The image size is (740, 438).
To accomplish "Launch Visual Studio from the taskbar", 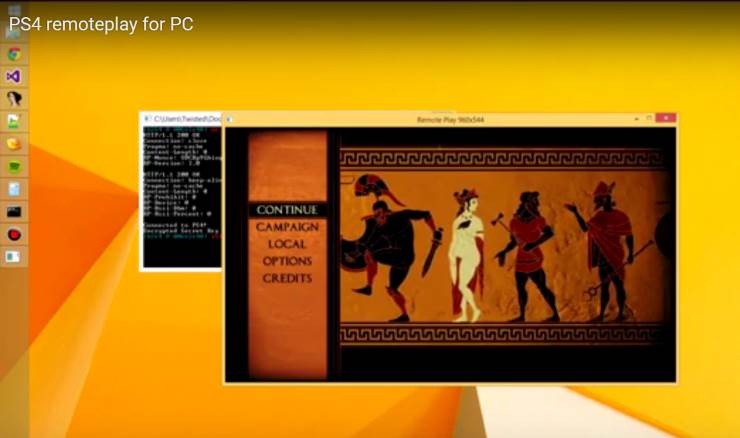I will [x=14, y=76].
